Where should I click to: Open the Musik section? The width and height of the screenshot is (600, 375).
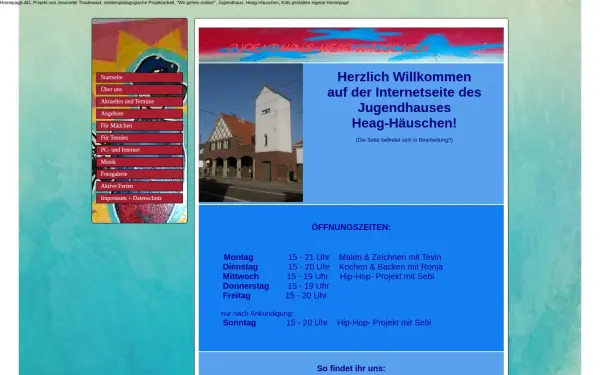[x=139, y=162]
